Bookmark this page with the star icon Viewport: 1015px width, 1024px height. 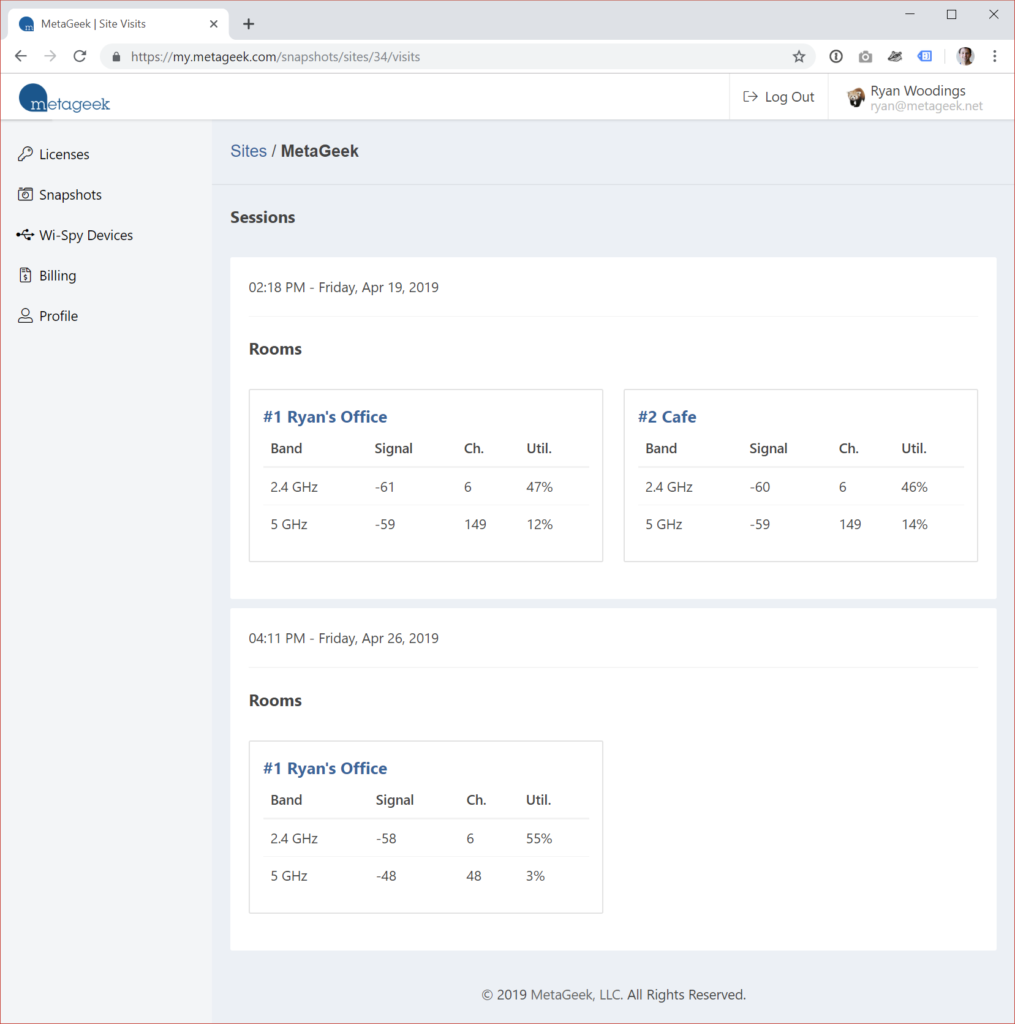coord(799,57)
